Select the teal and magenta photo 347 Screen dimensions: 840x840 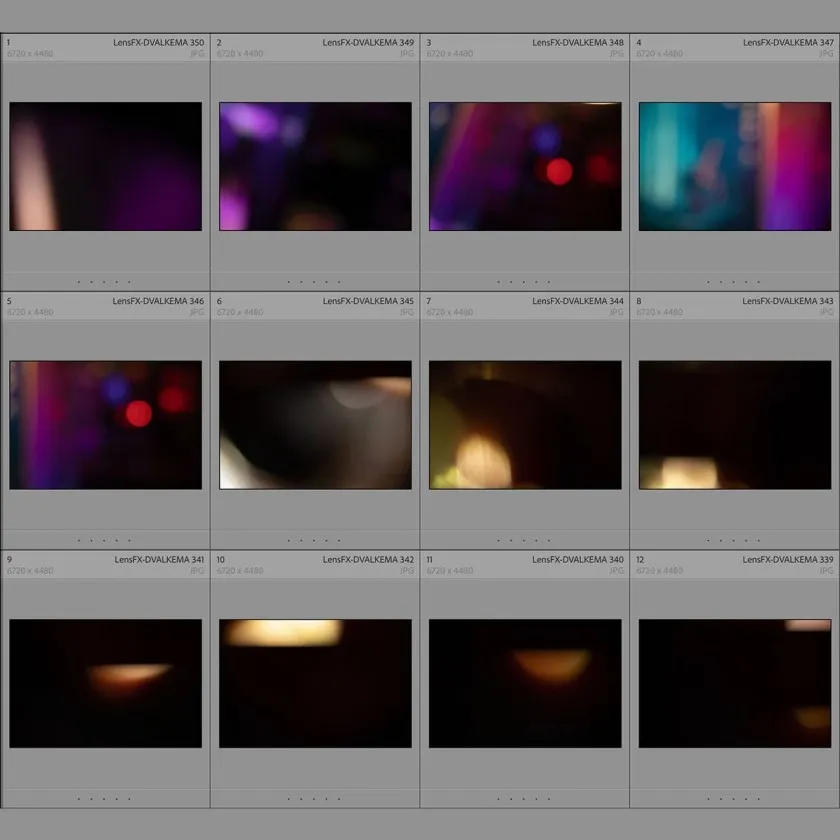point(735,166)
